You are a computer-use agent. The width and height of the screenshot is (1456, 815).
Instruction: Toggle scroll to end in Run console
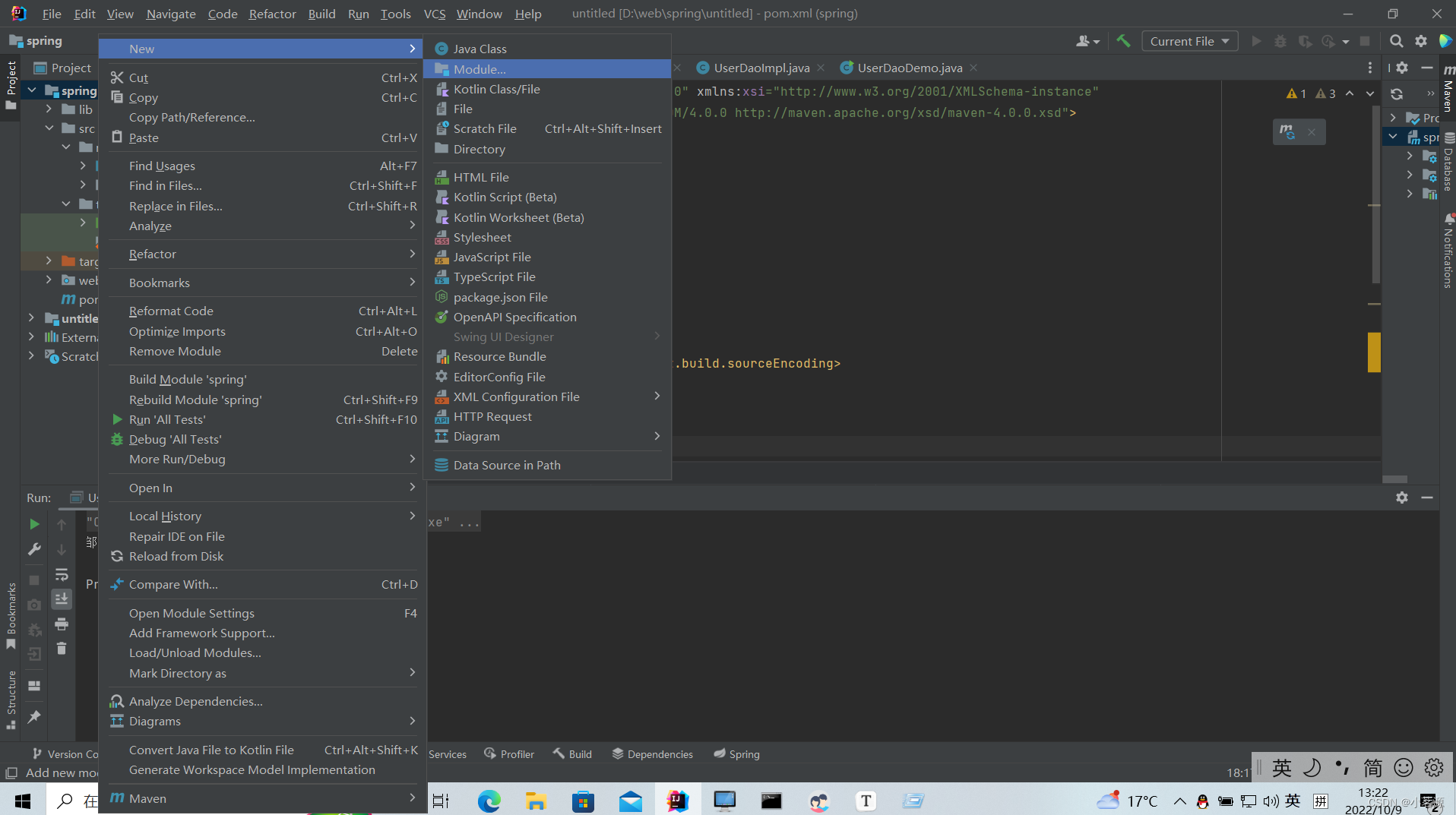coord(62,599)
